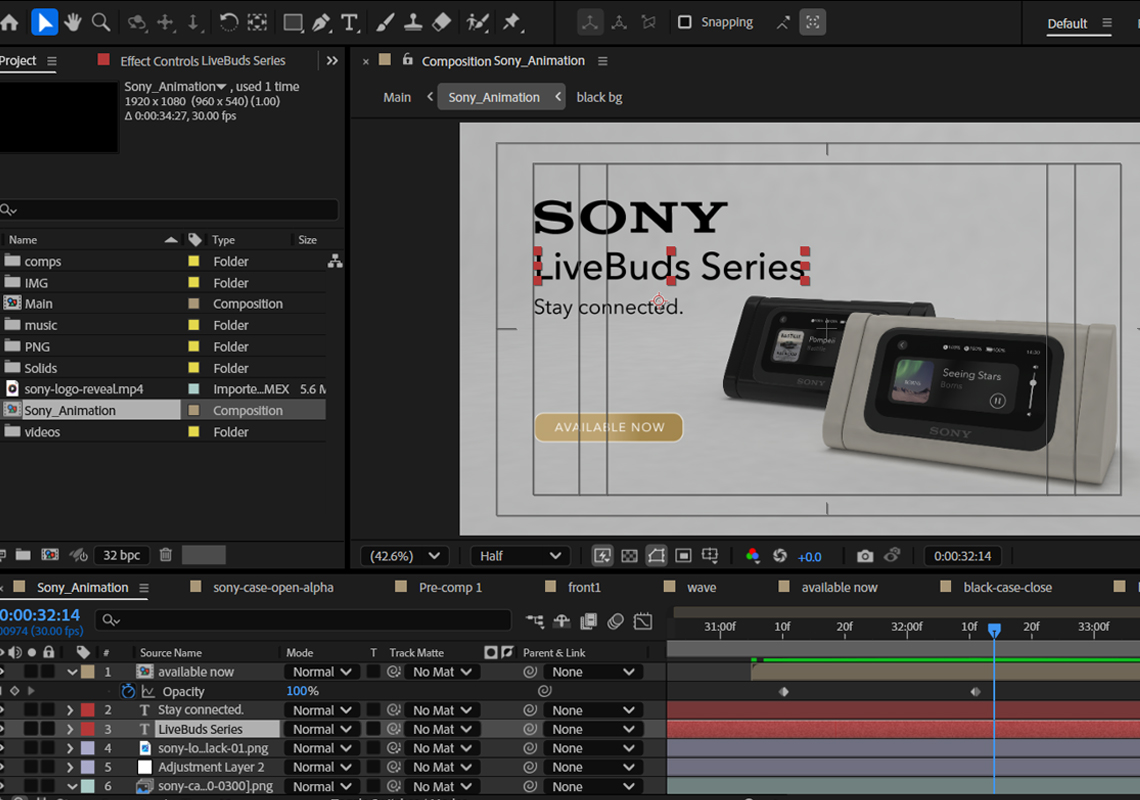Toggle the Opacity stopwatch keyframe control
The width and height of the screenshot is (1140, 800).
128,691
